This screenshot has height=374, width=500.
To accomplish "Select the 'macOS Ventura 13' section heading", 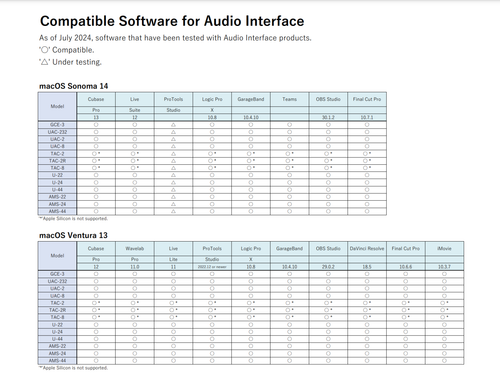I will (73, 235).
